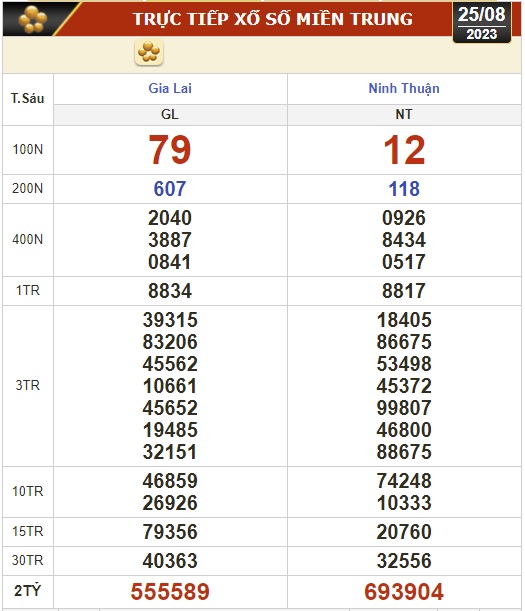Select Ninh Thuận number 86675
The image size is (525, 611).
click(404, 342)
